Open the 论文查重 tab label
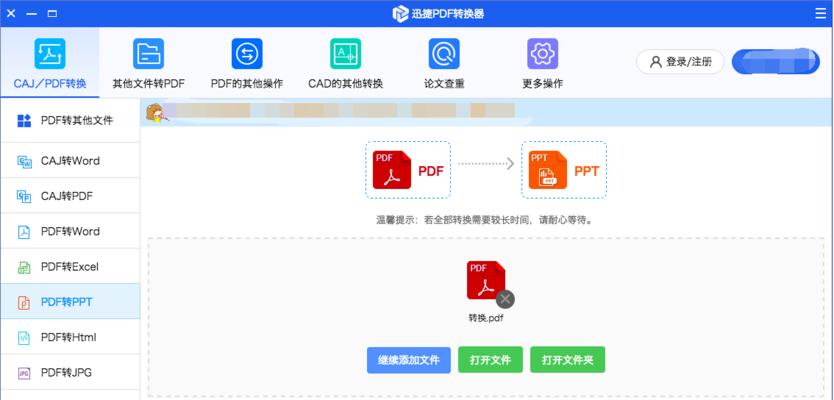Screen dimensions: 834x400 [444, 84]
